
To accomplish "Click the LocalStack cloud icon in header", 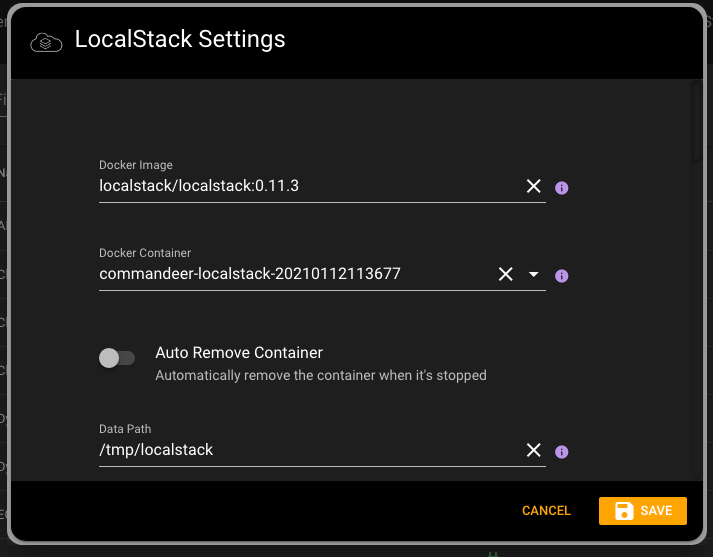I will click(46, 43).
